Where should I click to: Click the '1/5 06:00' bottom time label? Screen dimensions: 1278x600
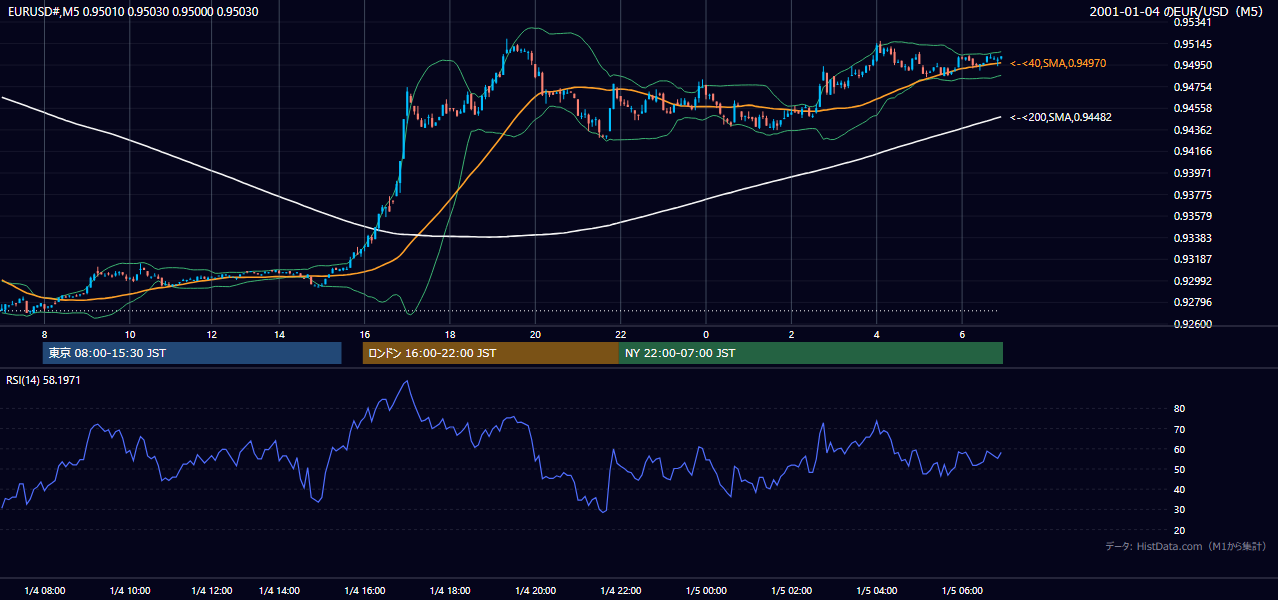962,590
